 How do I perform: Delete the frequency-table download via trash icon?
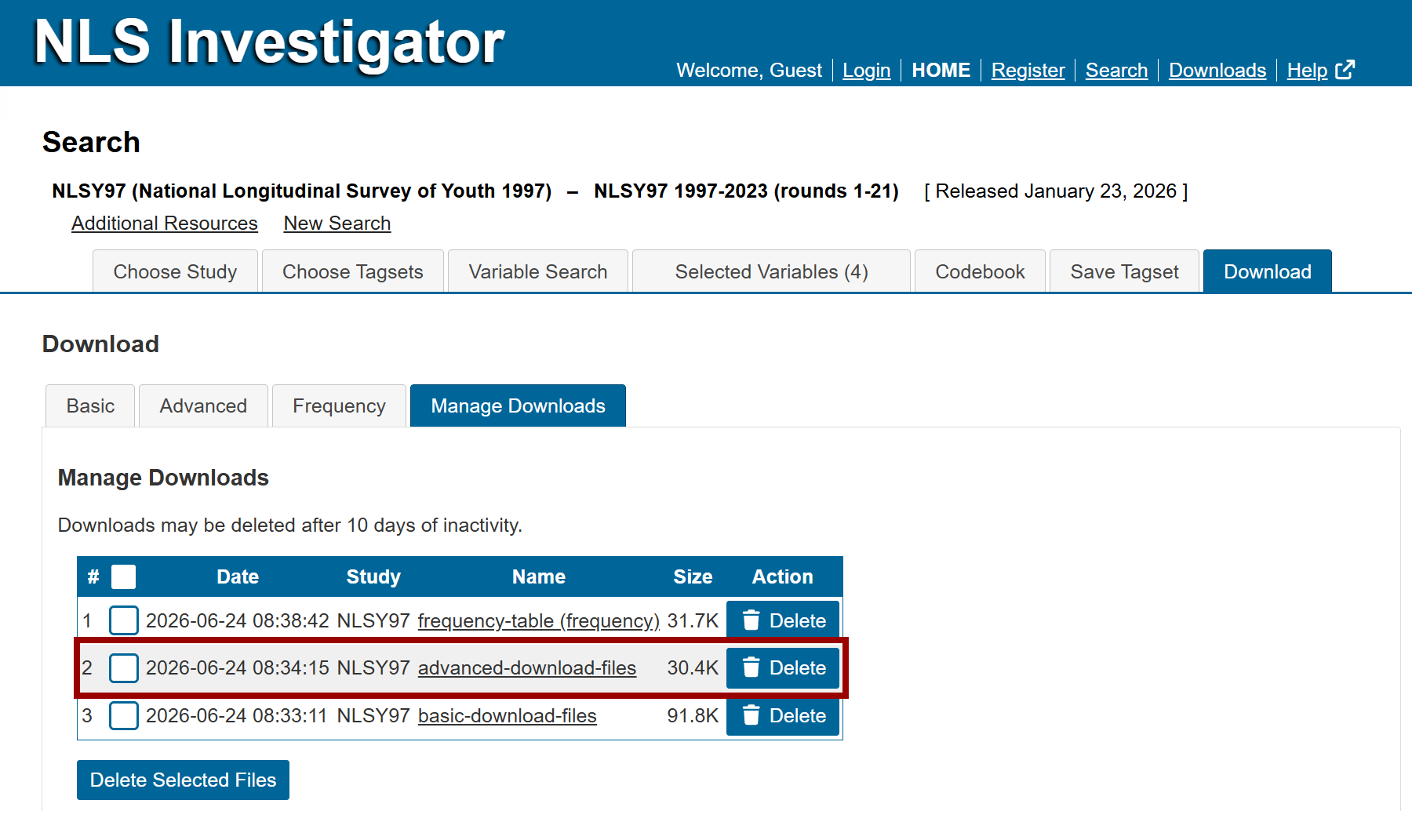(751, 620)
